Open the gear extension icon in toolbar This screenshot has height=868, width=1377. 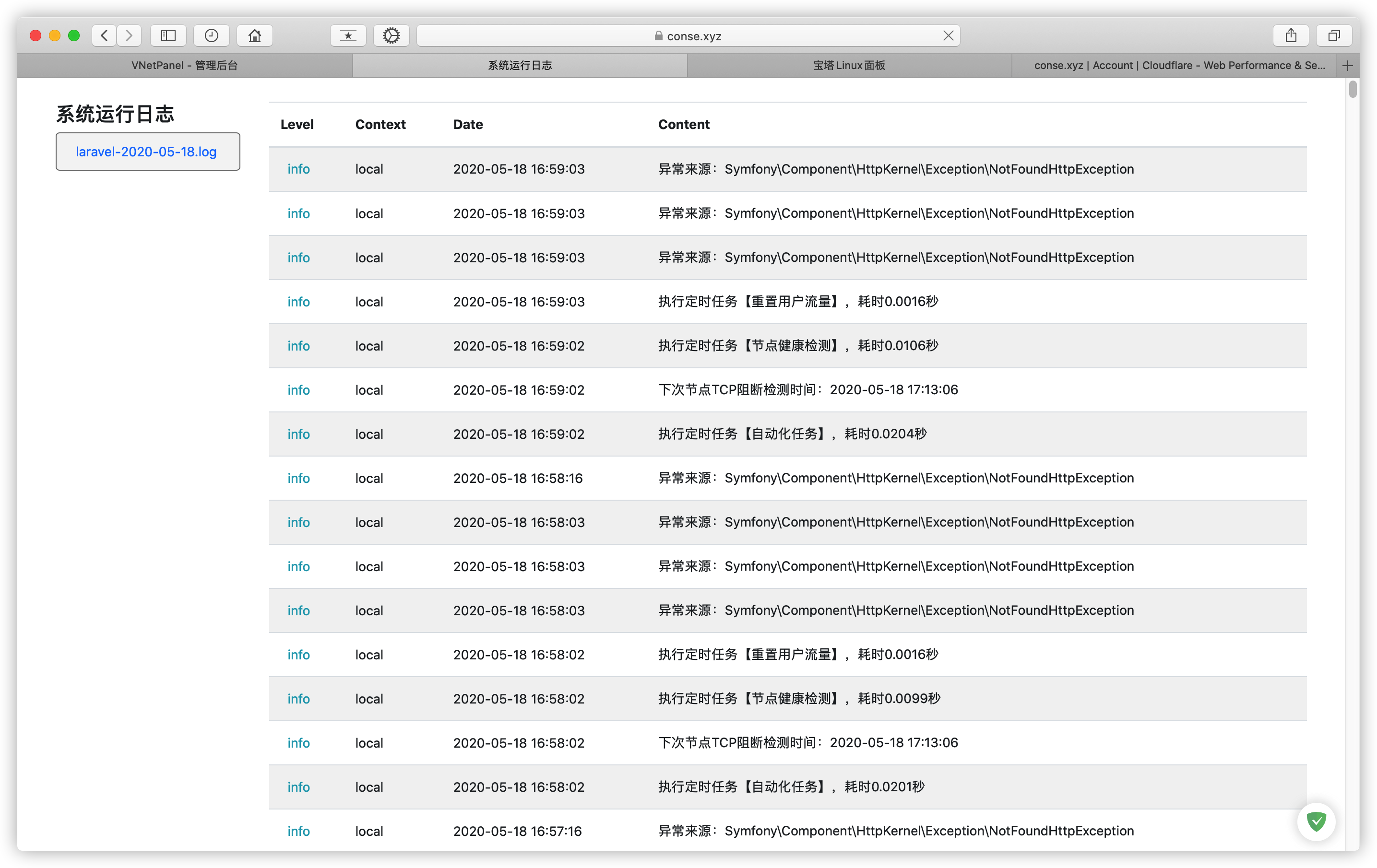(391, 35)
